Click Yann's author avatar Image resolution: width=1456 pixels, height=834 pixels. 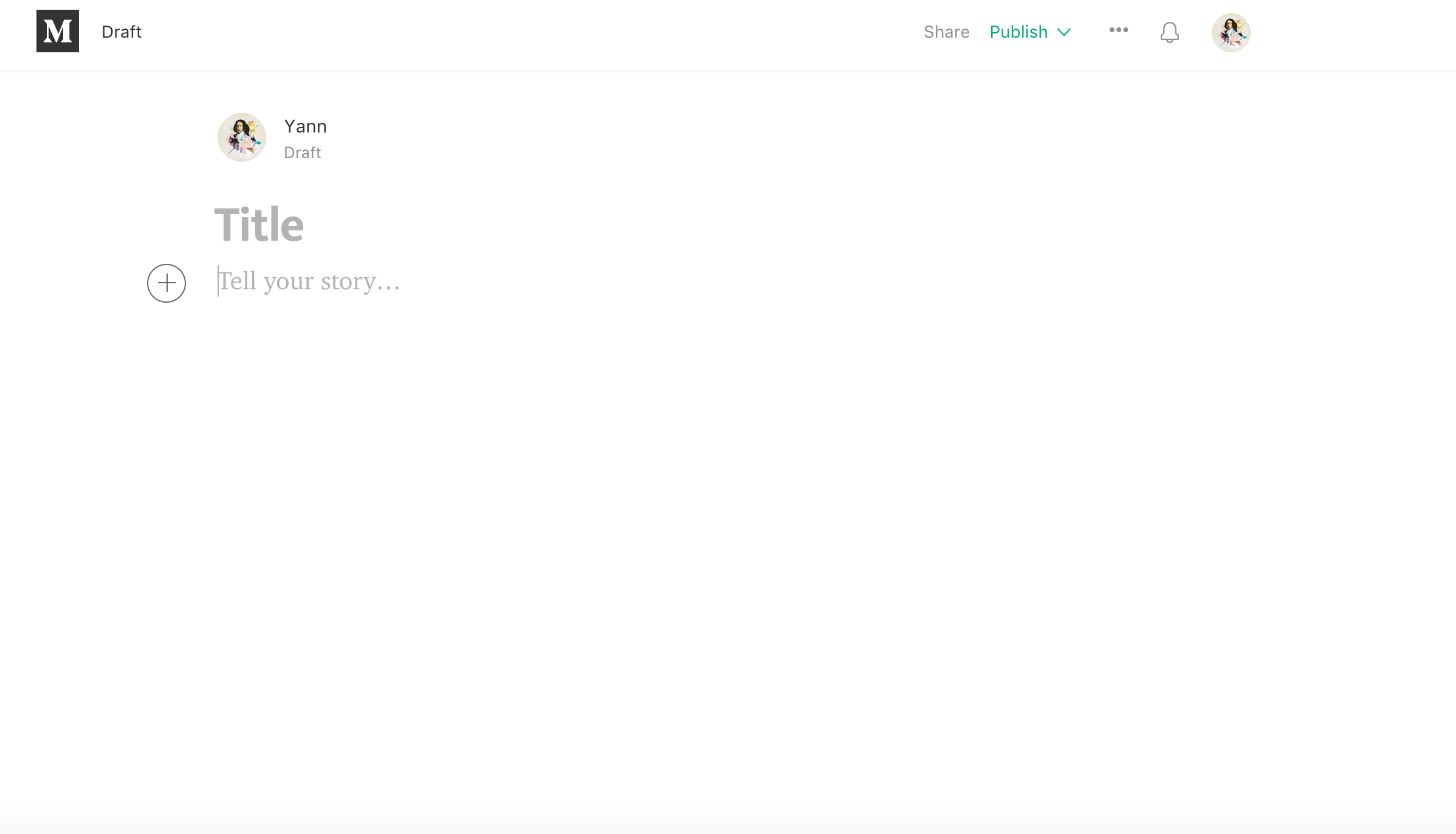[x=241, y=137]
